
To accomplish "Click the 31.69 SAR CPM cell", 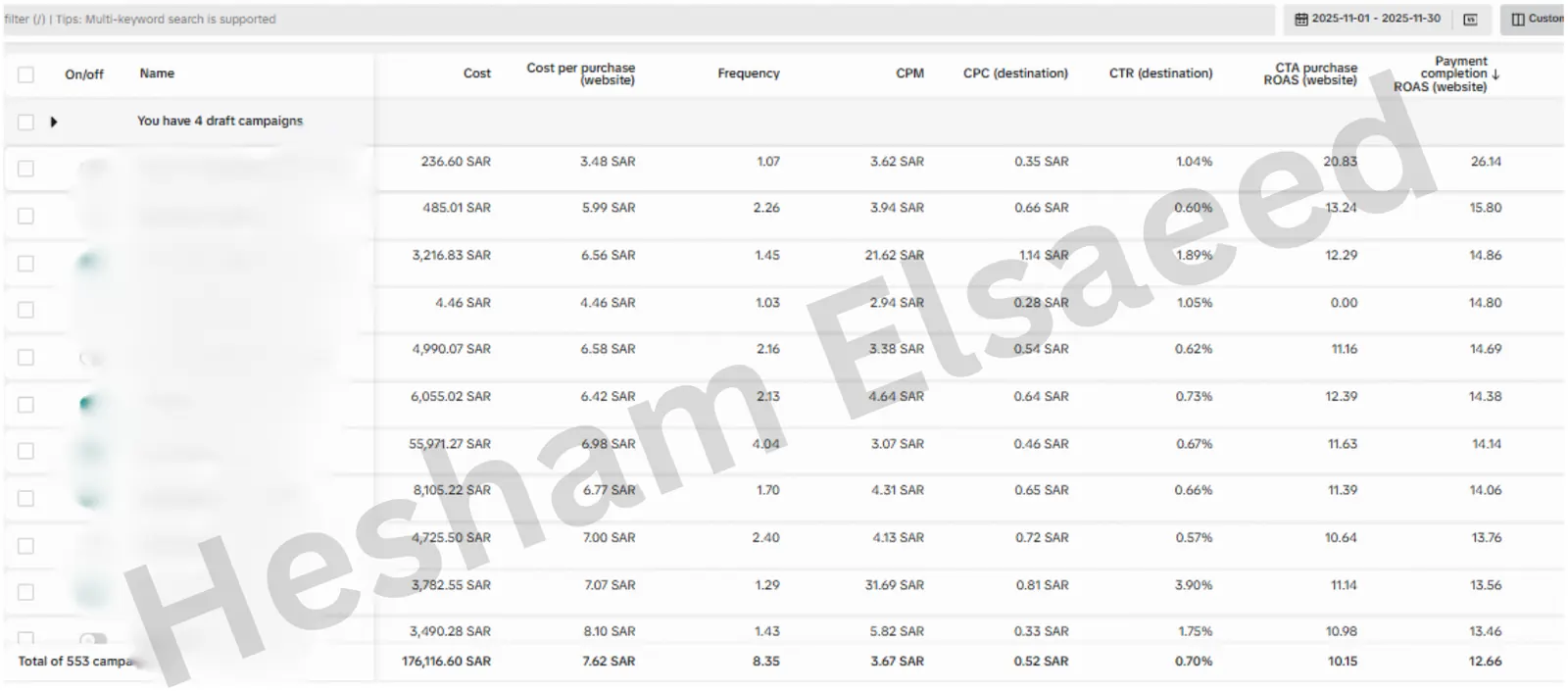I will pos(895,585).
